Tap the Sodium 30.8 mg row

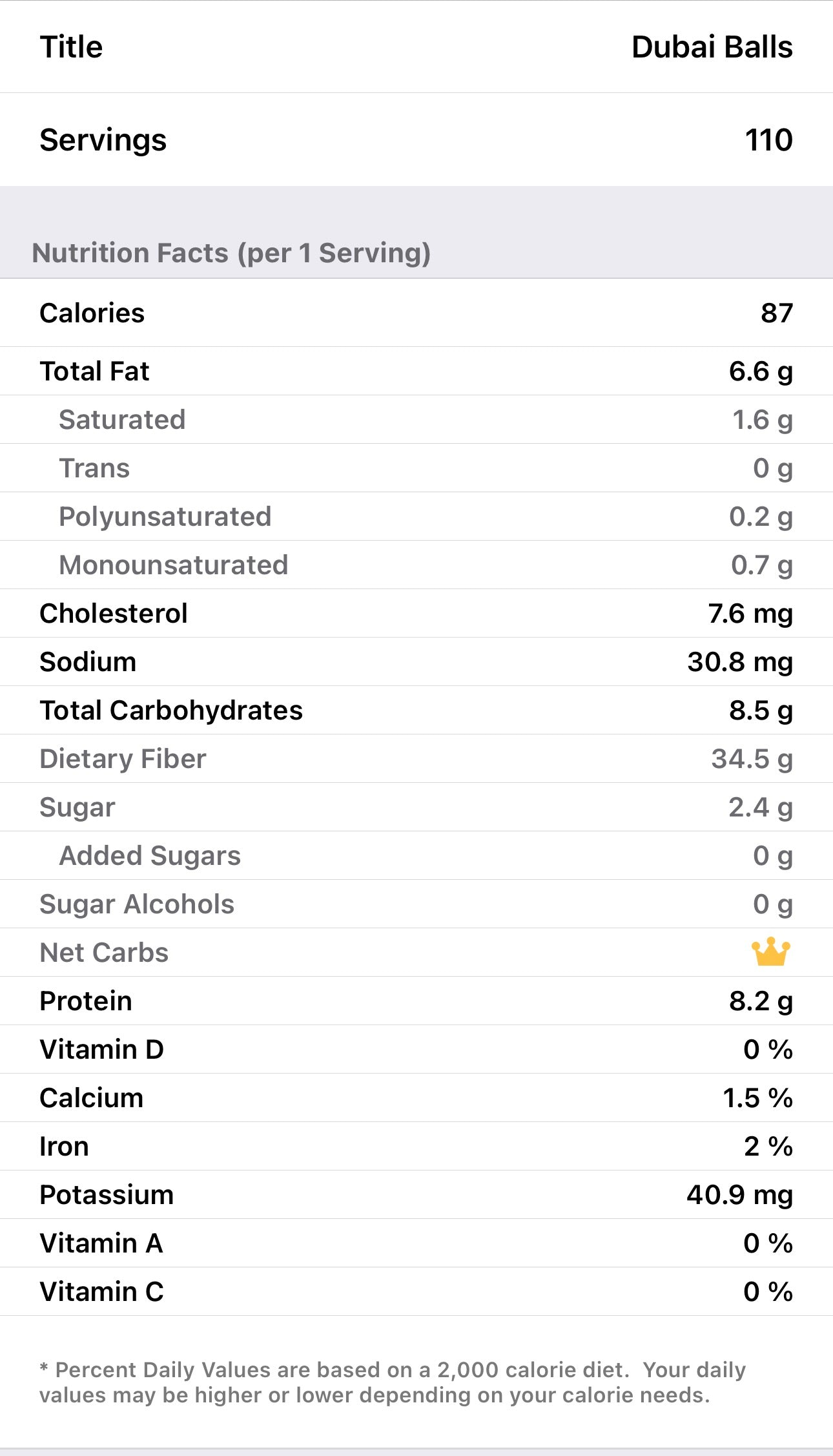click(416, 662)
